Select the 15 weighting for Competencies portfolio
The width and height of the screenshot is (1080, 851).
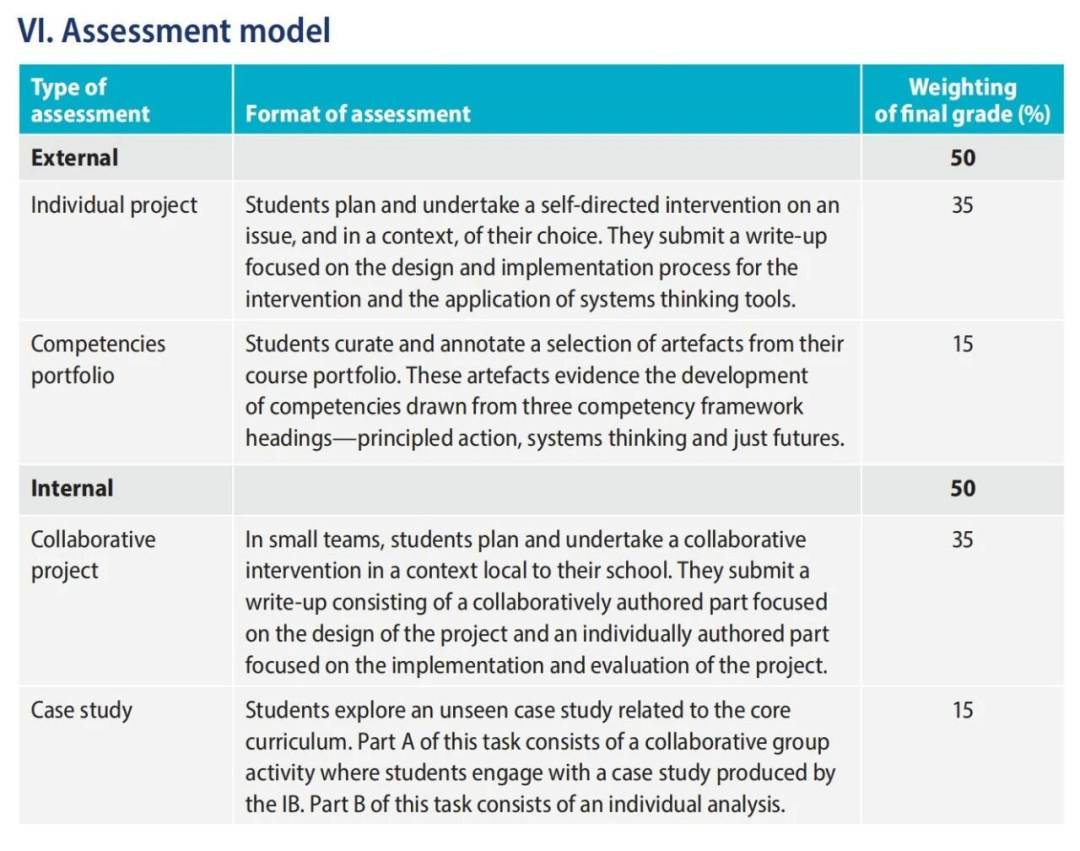(x=962, y=344)
